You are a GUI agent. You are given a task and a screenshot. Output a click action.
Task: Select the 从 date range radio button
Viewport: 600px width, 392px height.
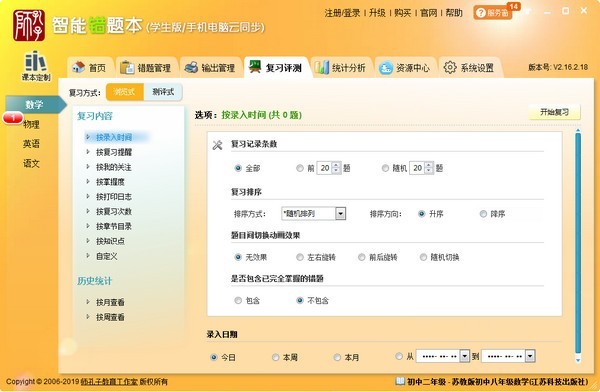[399, 356]
